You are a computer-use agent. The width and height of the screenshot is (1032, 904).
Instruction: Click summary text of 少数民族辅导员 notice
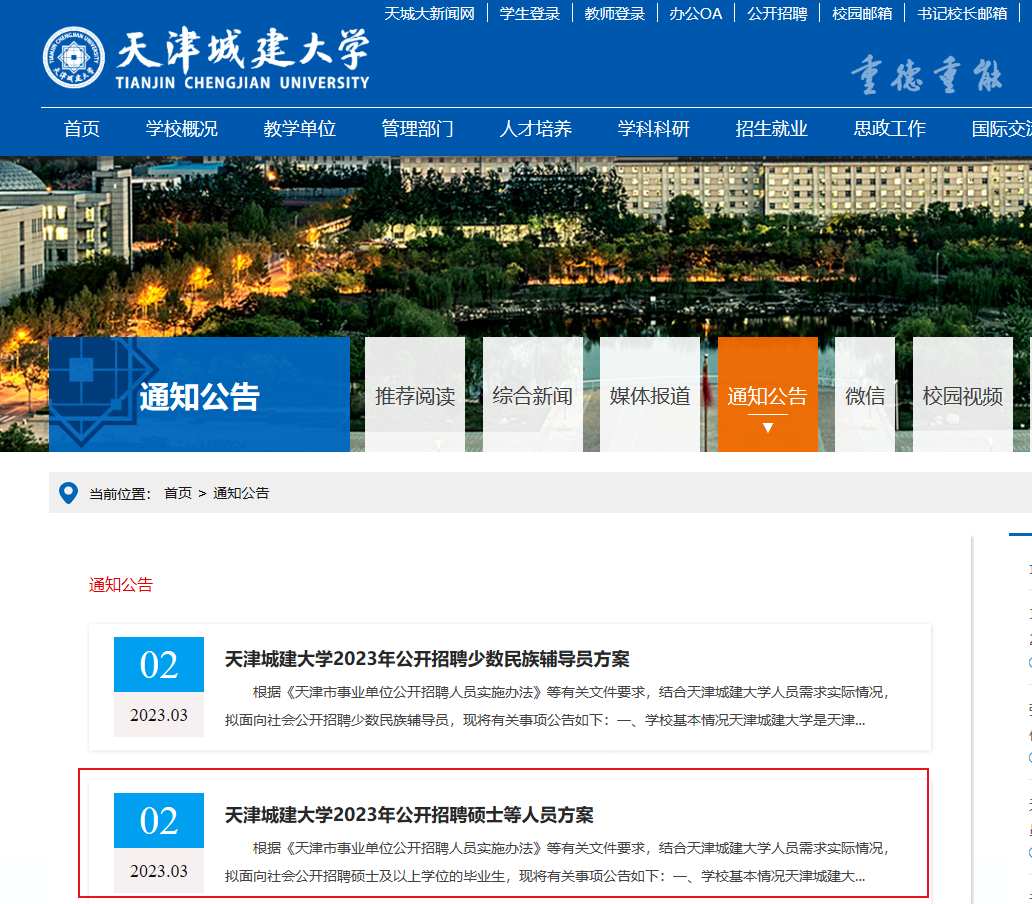(x=557, y=706)
